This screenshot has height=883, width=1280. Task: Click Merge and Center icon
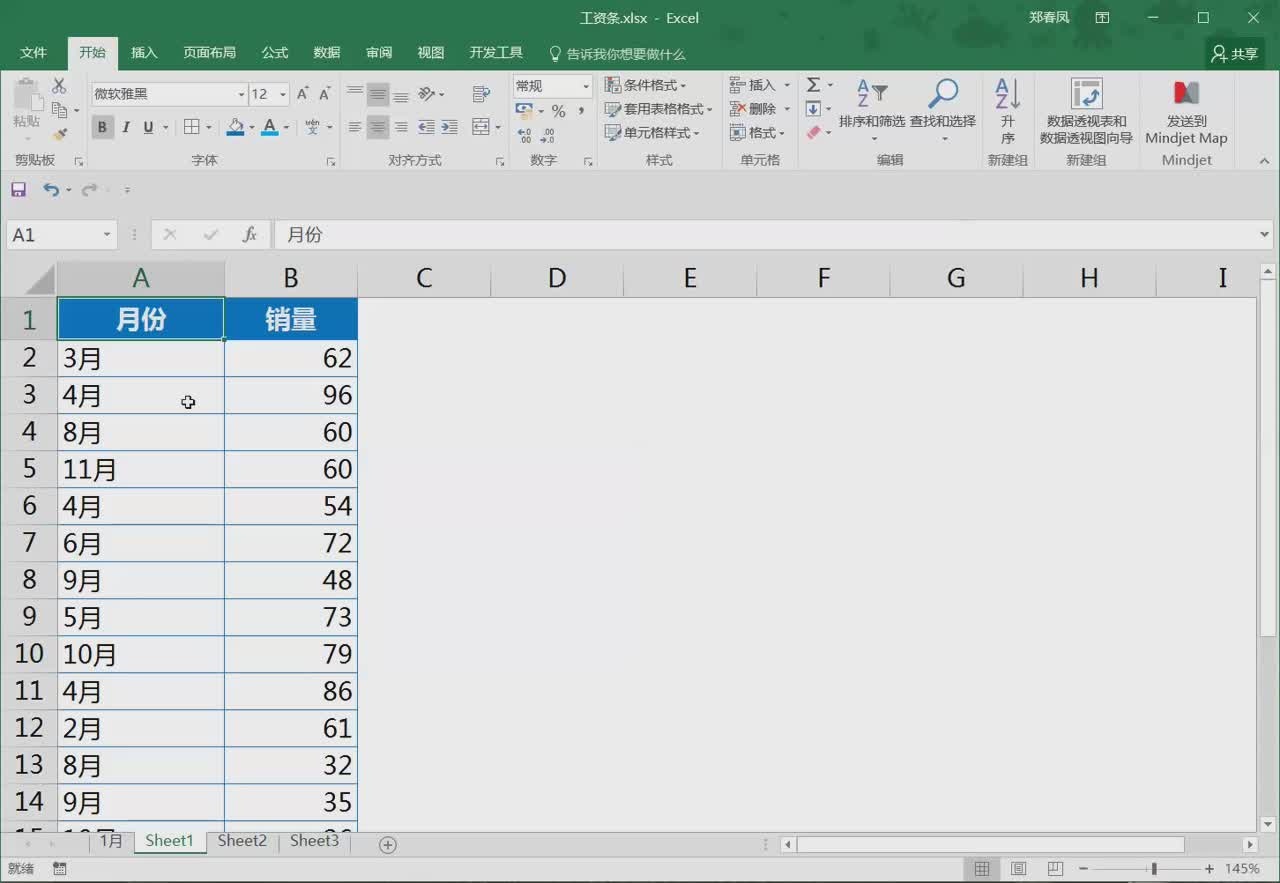coord(481,127)
